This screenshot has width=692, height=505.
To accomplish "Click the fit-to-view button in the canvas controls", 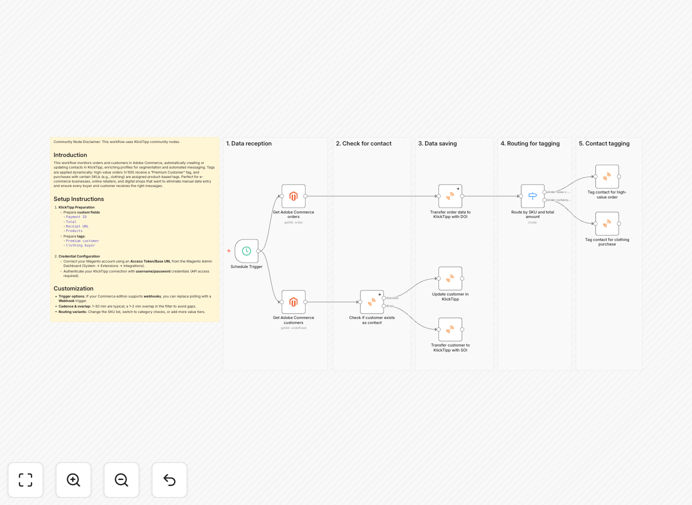I will click(26, 480).
